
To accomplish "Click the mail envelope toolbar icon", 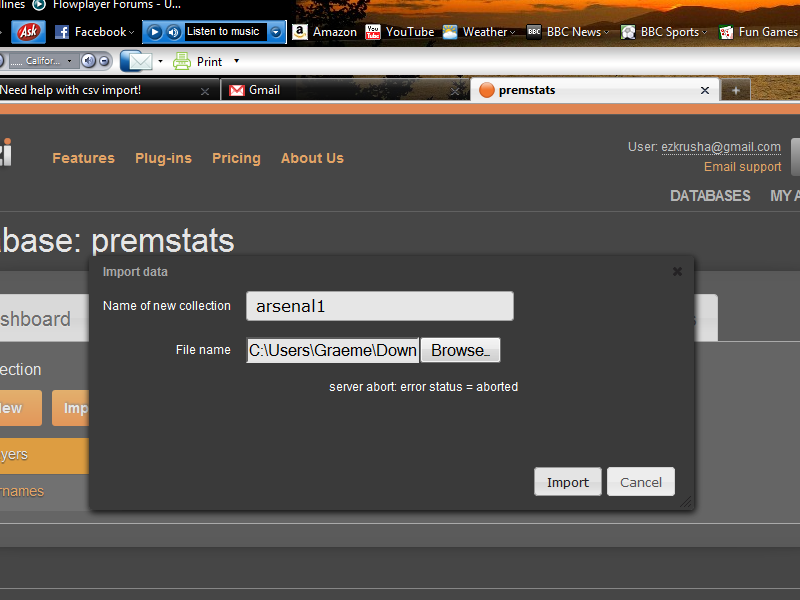I will tap(136, 61).
